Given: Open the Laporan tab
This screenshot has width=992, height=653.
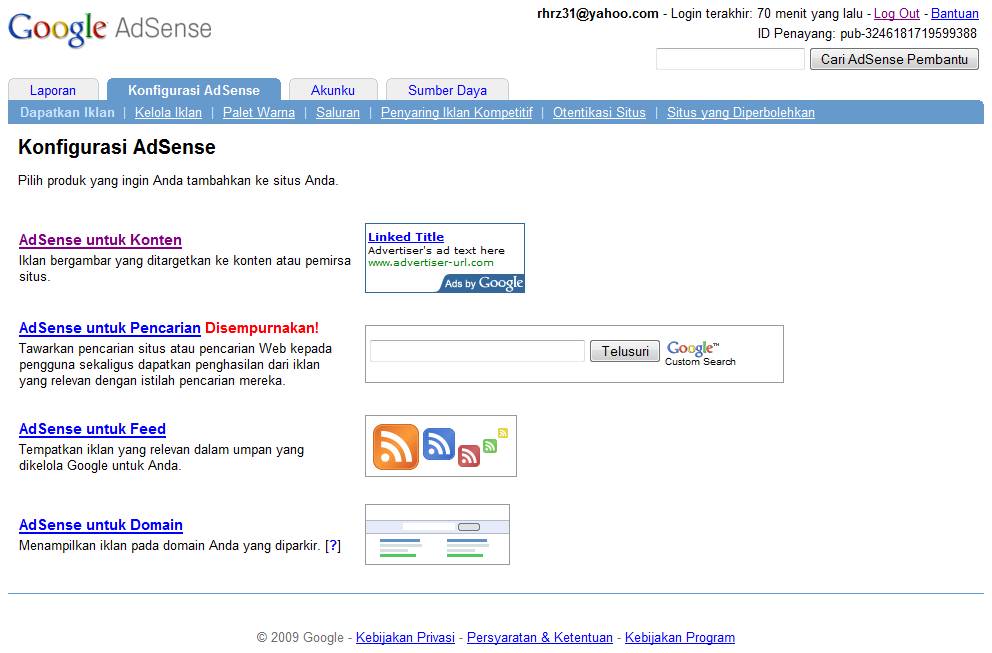Looking at the screenshot, I should (x=53, y=90).
